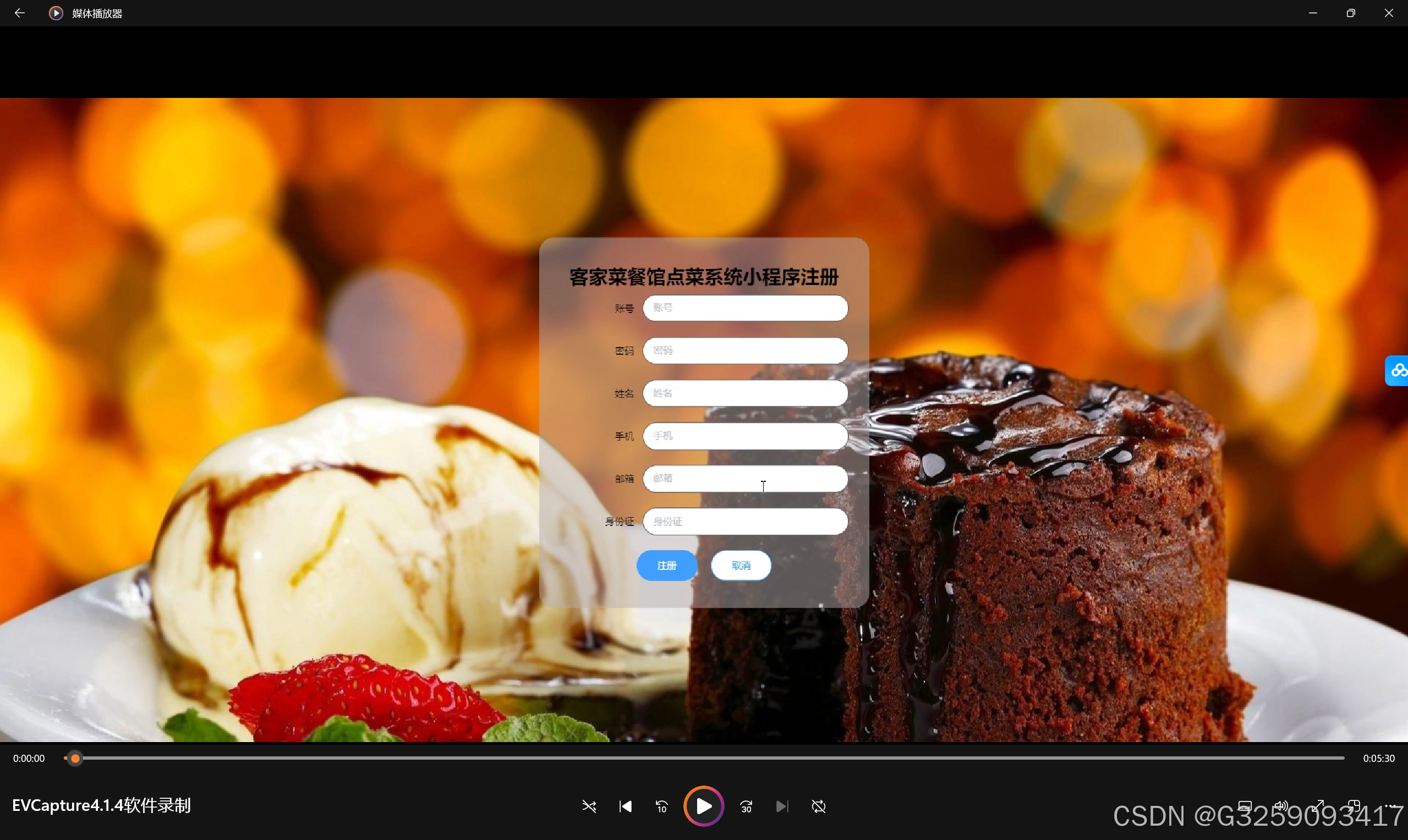Go to the previous track
The image size is (1408, 840).
(x=625, y=806)
